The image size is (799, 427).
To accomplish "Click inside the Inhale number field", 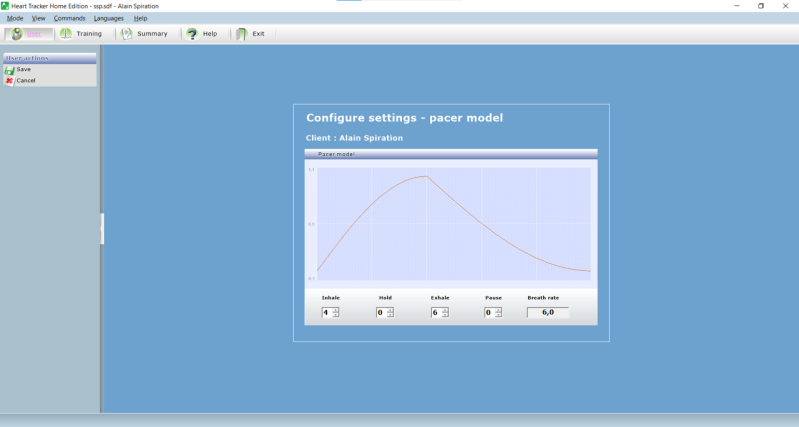I will tap(327, 312).
